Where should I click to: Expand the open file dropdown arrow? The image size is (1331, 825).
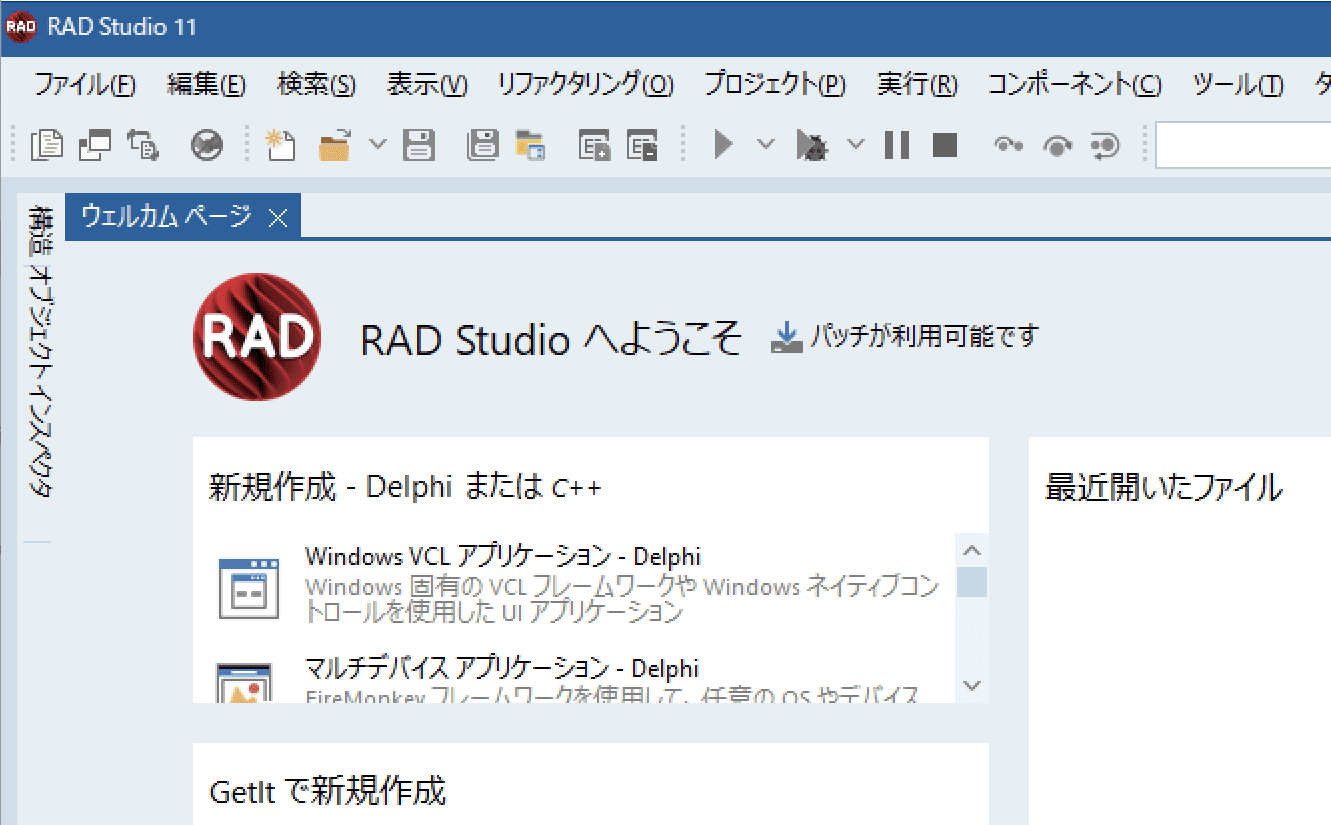coord(378,145)
